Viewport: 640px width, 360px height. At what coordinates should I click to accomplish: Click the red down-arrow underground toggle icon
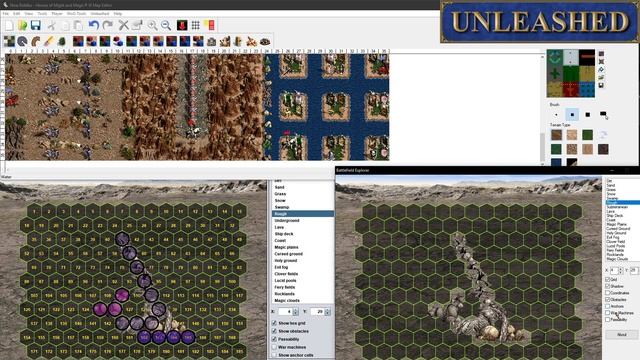coord(182,25)
